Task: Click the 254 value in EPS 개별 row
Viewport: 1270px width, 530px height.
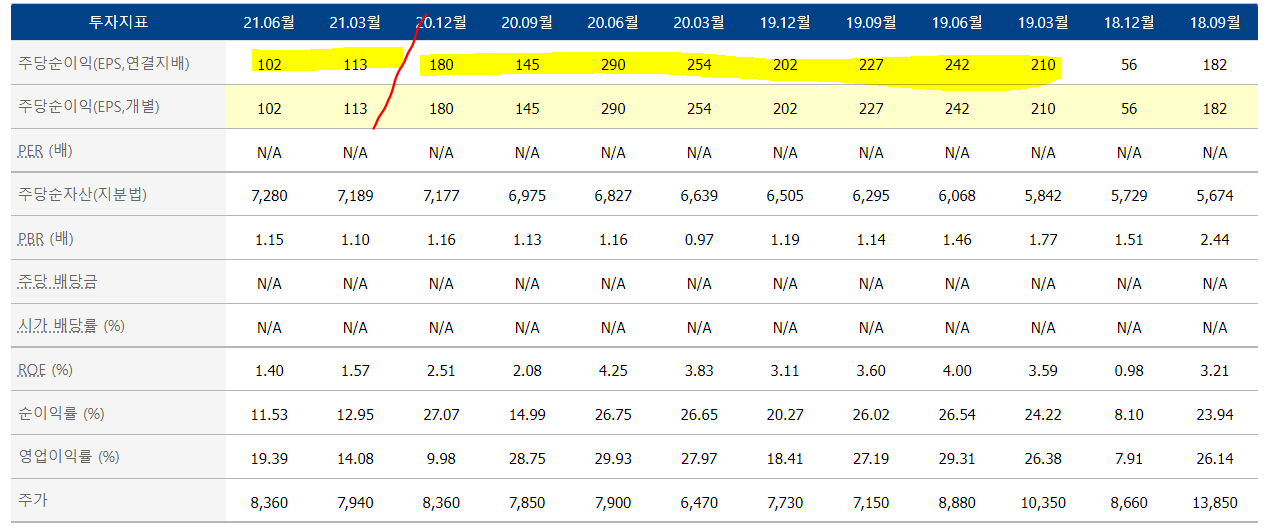Action: 699,109
